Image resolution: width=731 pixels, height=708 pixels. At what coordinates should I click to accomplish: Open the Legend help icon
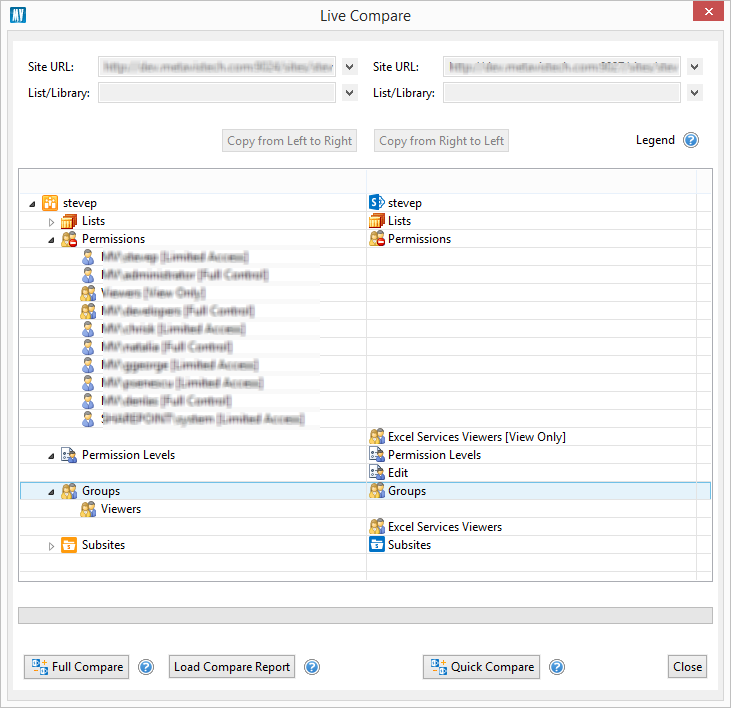point(691,140)
